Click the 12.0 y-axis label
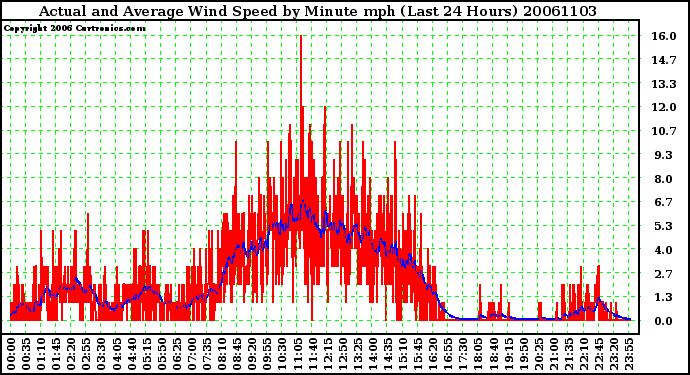690x375 pixels. point(664,107)
